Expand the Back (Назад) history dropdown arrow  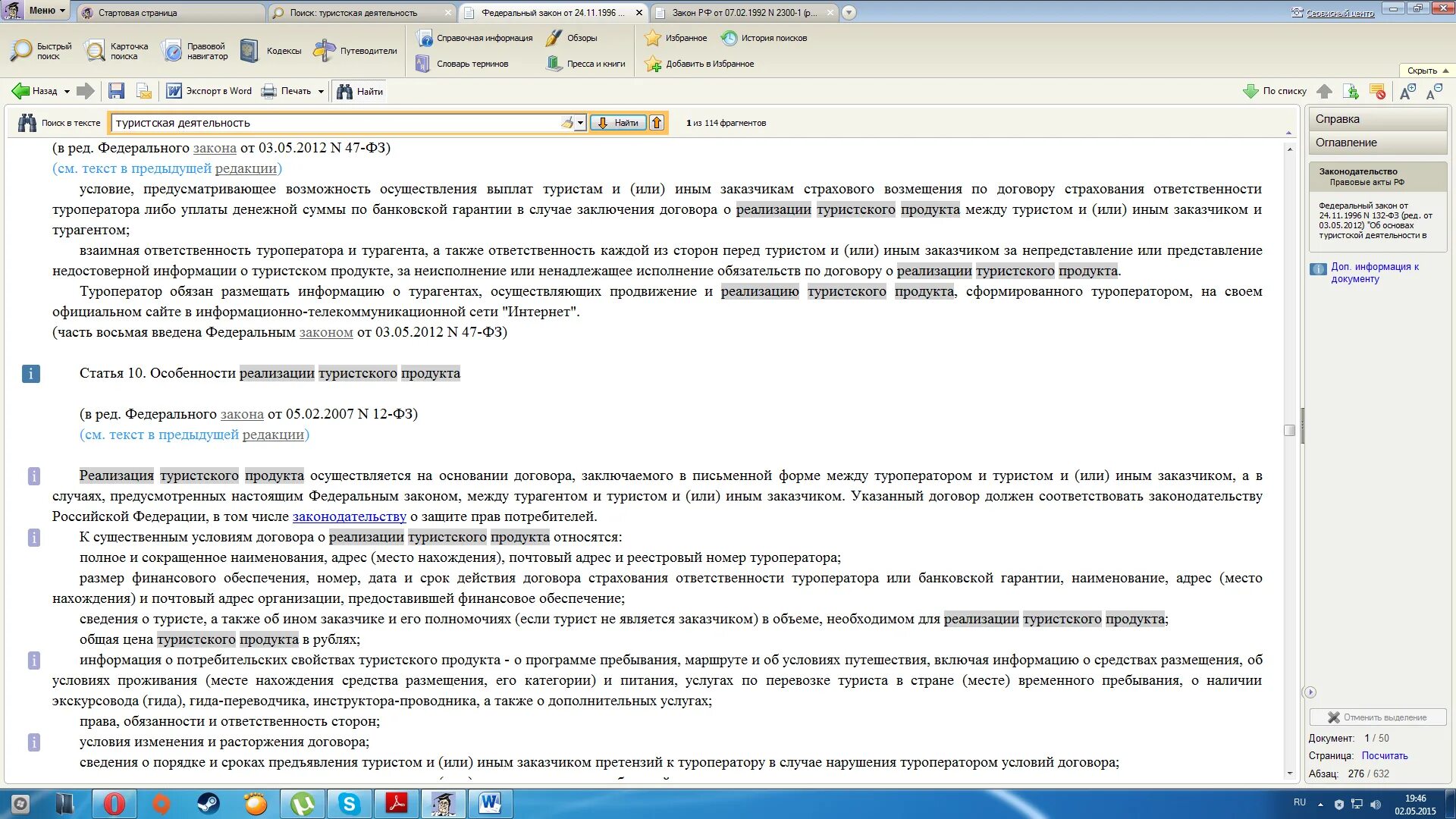(x=67, y=92)
